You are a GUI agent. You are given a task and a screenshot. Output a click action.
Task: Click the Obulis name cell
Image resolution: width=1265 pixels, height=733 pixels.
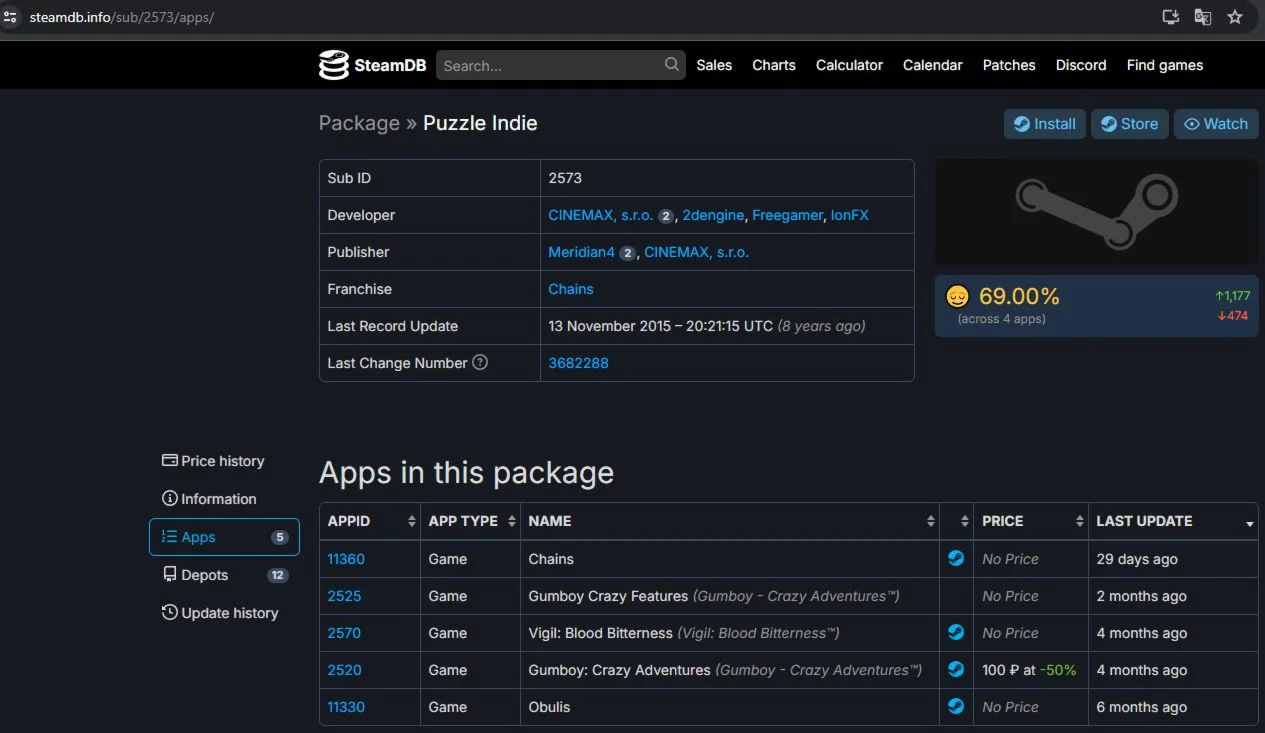pos(730,707)
